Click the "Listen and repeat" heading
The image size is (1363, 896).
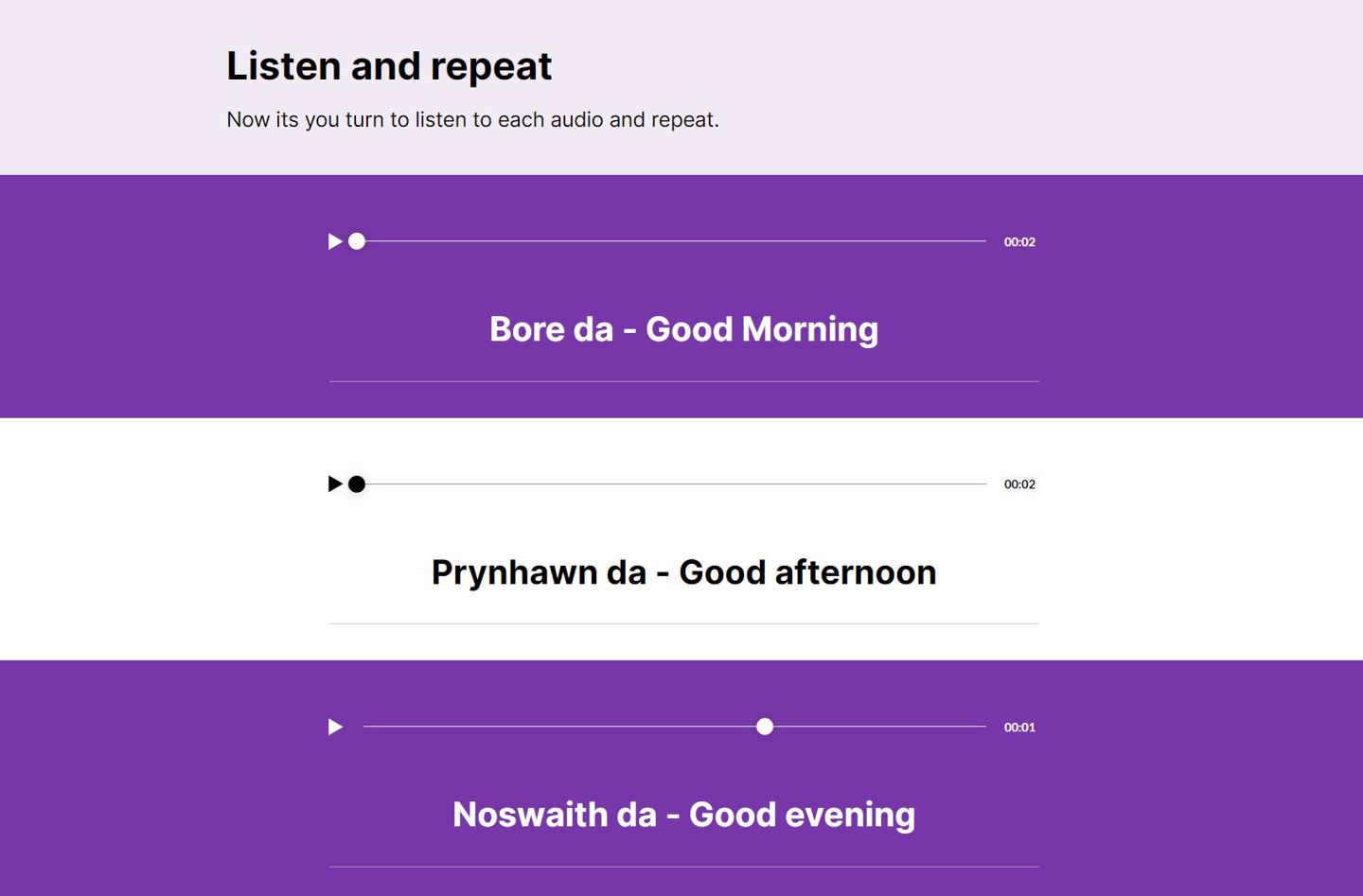389,66
